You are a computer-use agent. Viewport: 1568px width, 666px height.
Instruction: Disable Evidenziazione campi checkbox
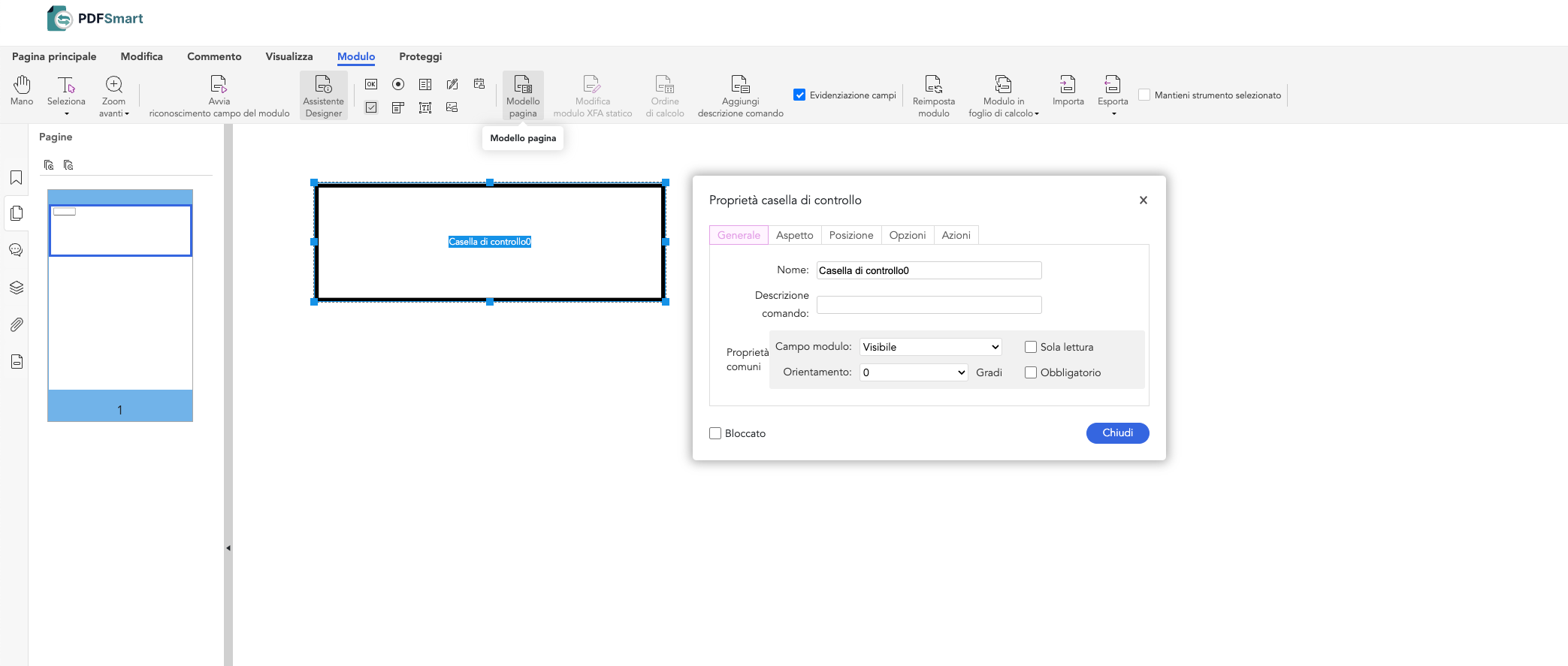click(x=799, y=95)
